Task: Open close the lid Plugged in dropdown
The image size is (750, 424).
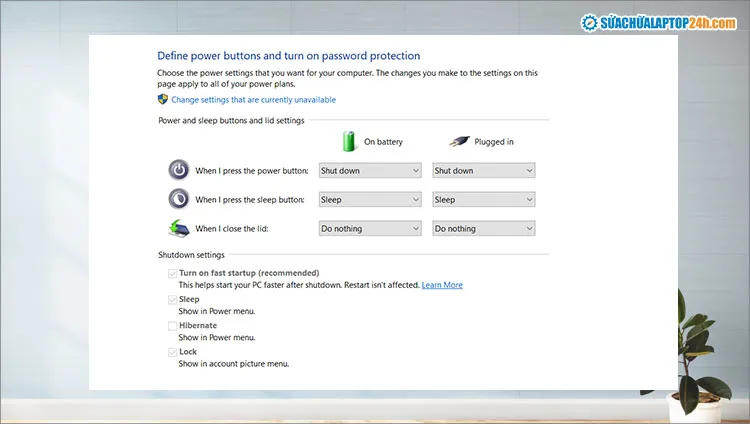Action: (484, 229)
